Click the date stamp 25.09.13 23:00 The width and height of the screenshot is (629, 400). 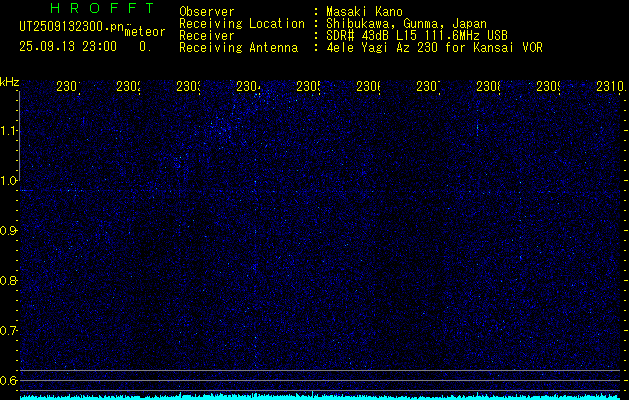click(68, 47)
